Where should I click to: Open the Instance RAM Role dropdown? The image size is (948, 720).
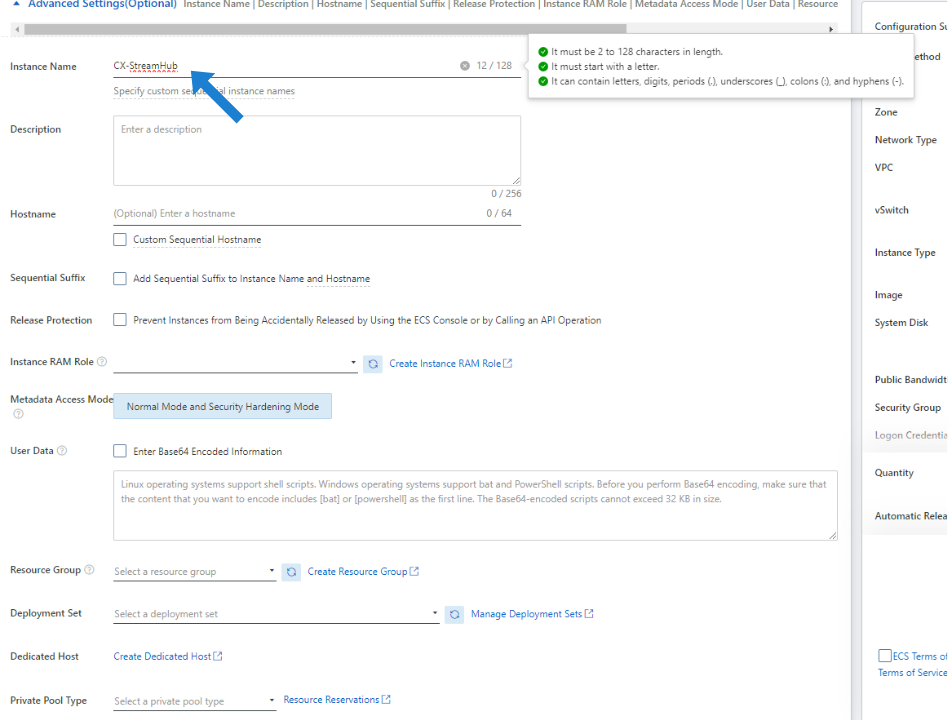235,363
